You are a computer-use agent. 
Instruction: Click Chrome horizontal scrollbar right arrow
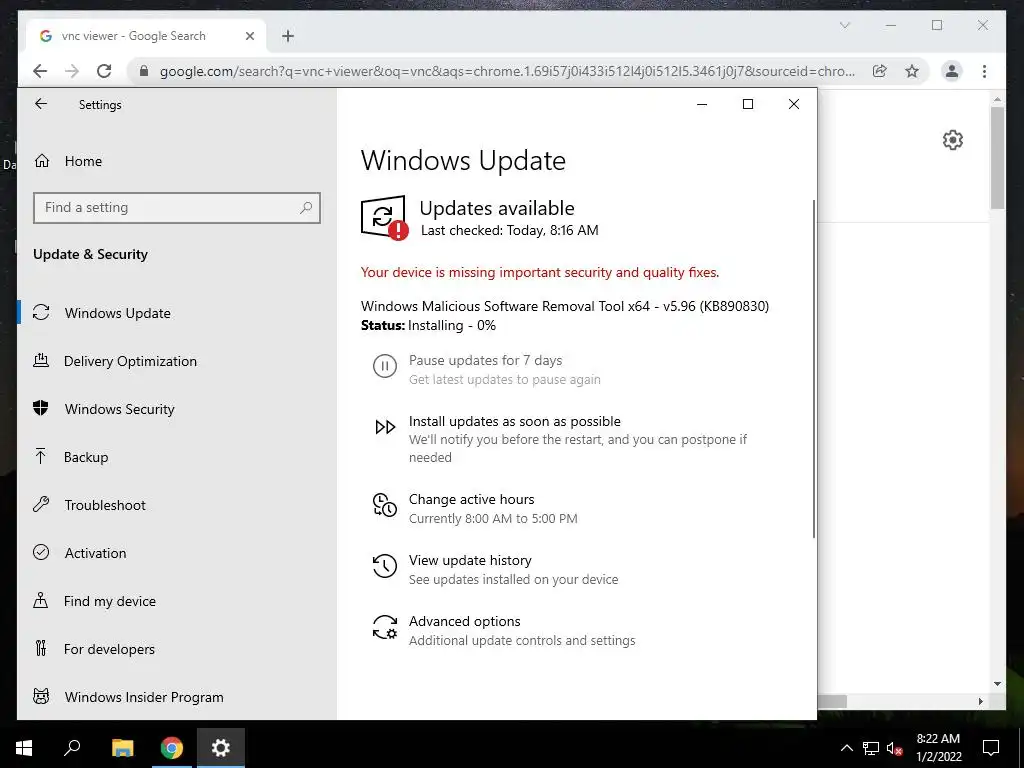tap(981, 701)
